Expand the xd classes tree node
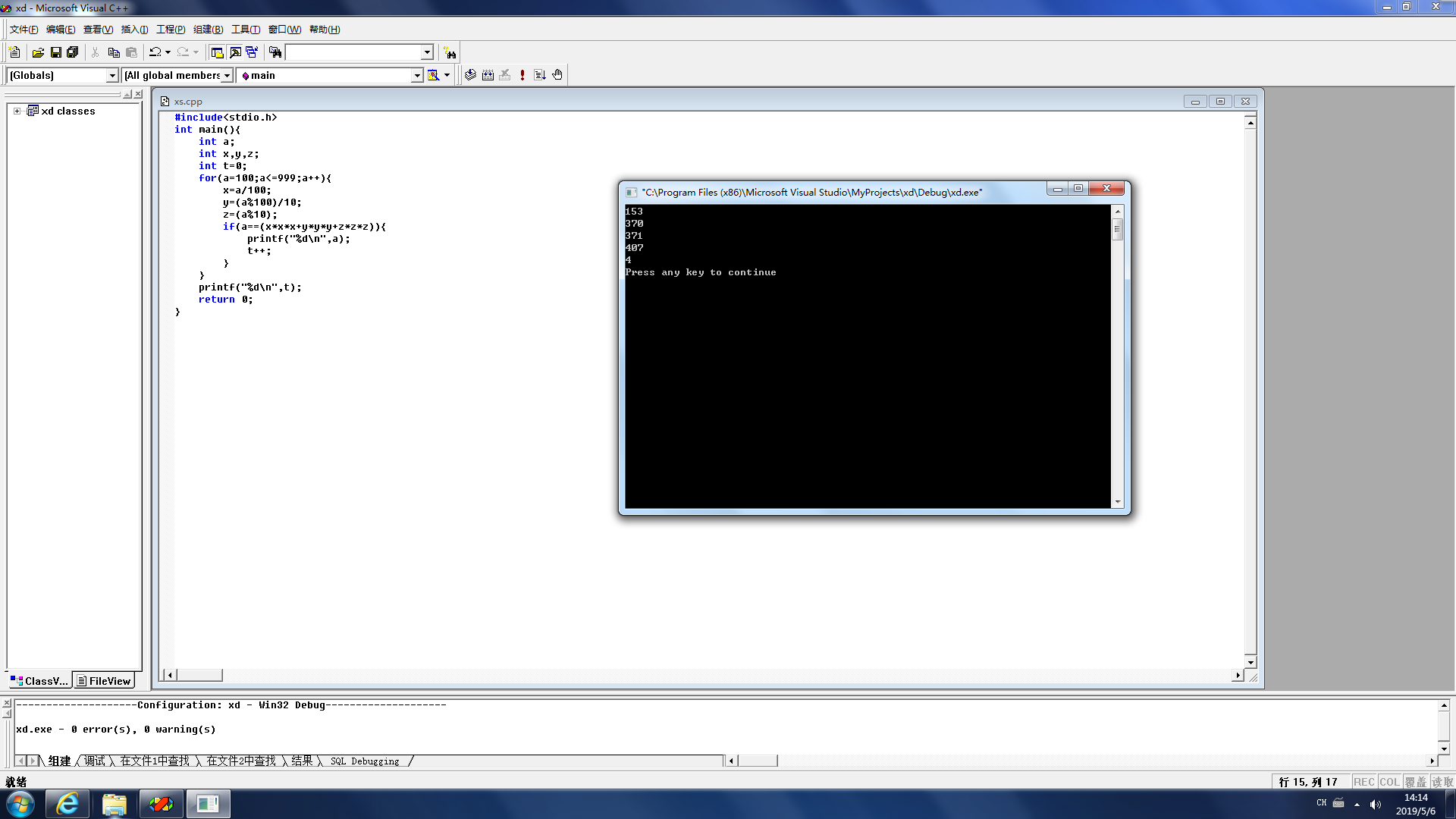1456x819 pixels. 17,111
